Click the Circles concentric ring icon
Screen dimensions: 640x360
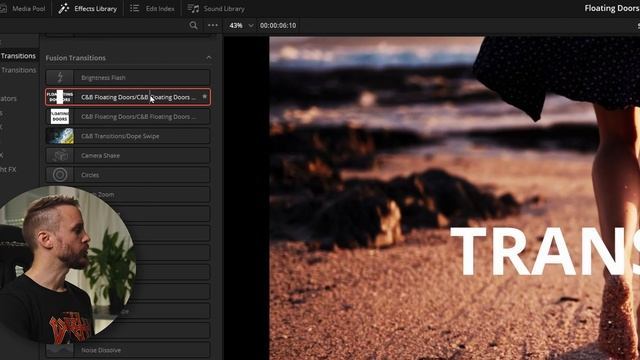[x=60, y=175]
